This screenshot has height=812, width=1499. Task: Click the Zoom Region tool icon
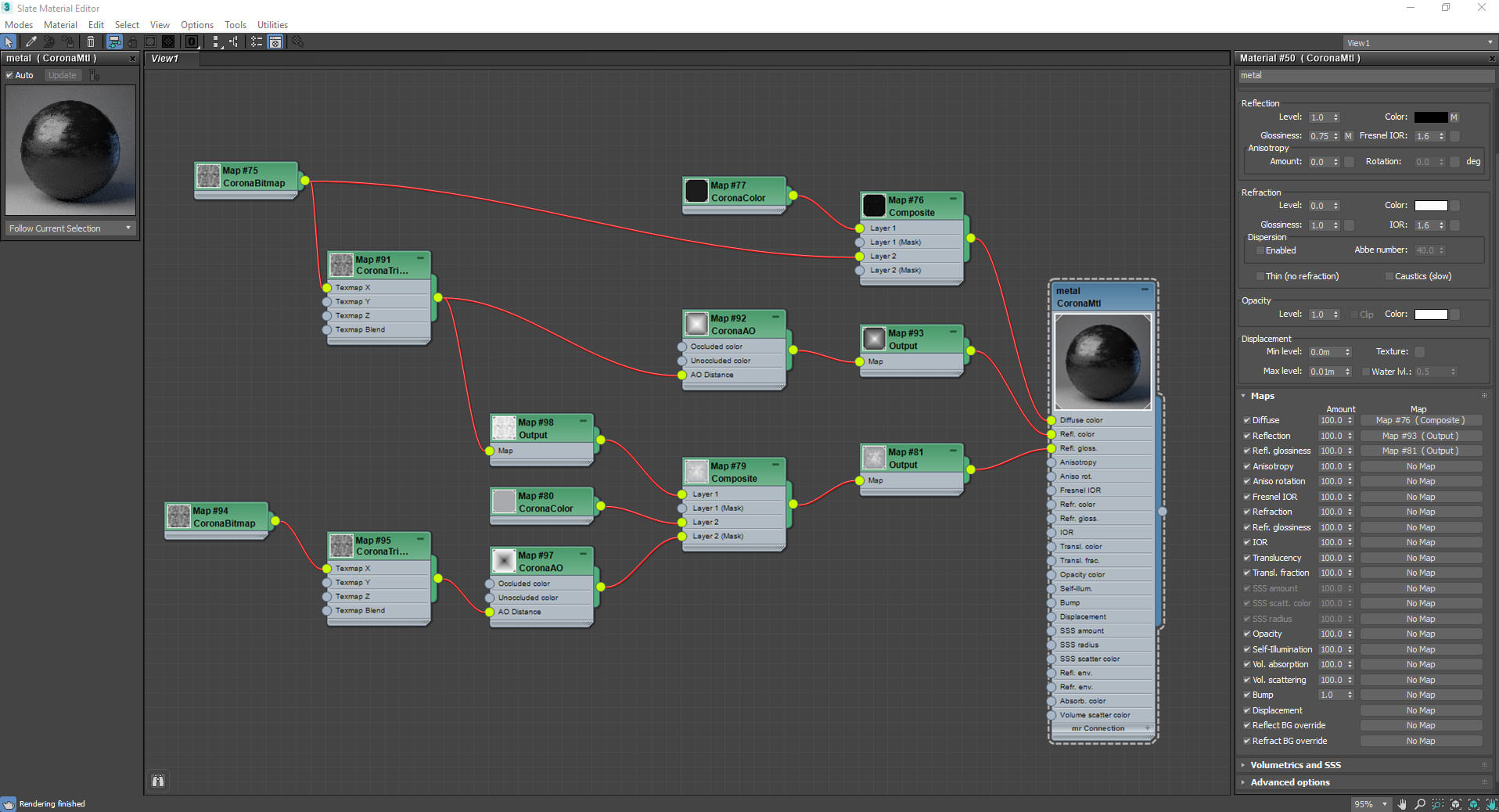coord(1438,804)
